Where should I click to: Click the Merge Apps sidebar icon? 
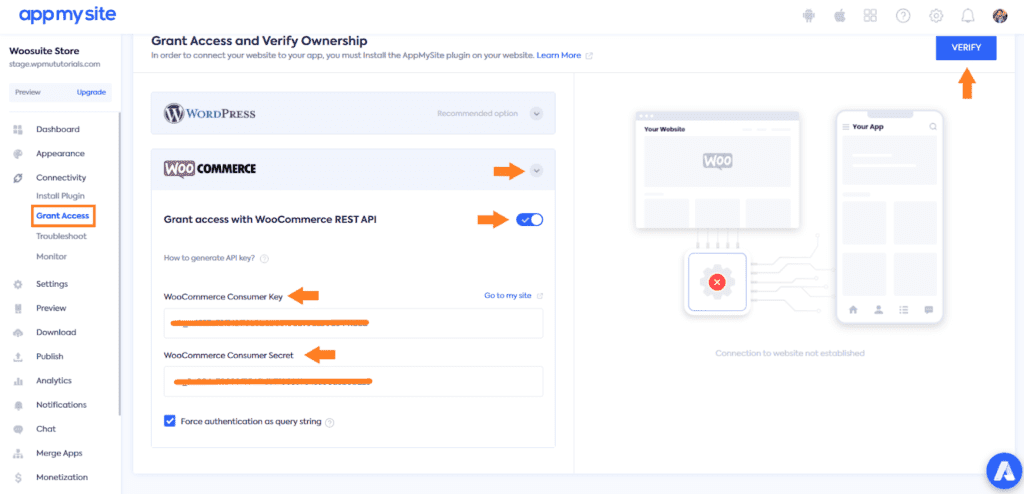click(x=18, y=453)
